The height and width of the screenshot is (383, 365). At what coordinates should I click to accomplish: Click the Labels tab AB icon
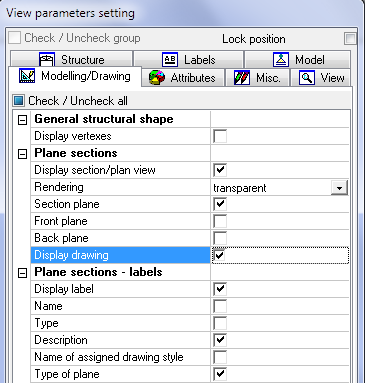click(x=170, y=60)
